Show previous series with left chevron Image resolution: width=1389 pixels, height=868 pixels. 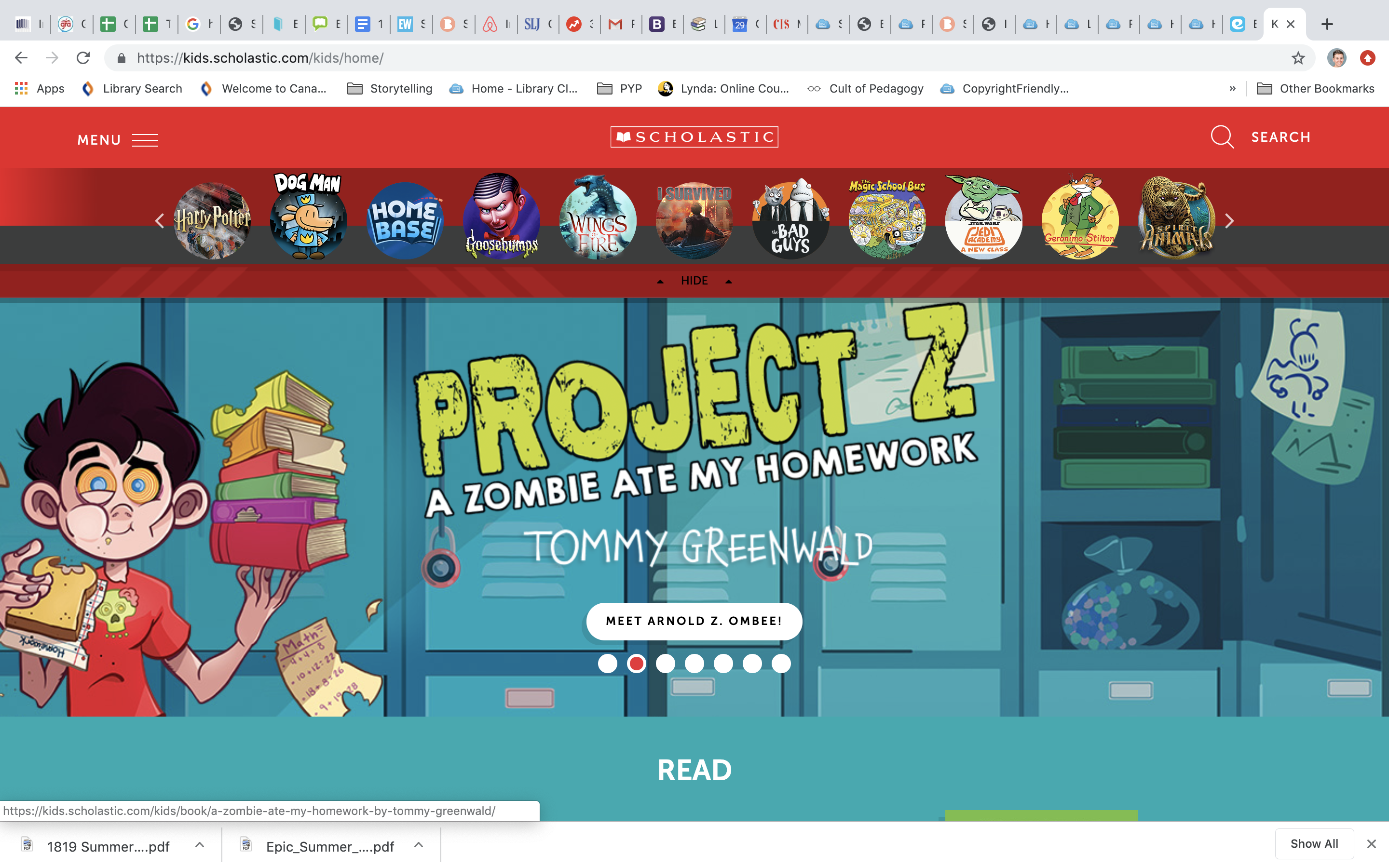(159, 220)
